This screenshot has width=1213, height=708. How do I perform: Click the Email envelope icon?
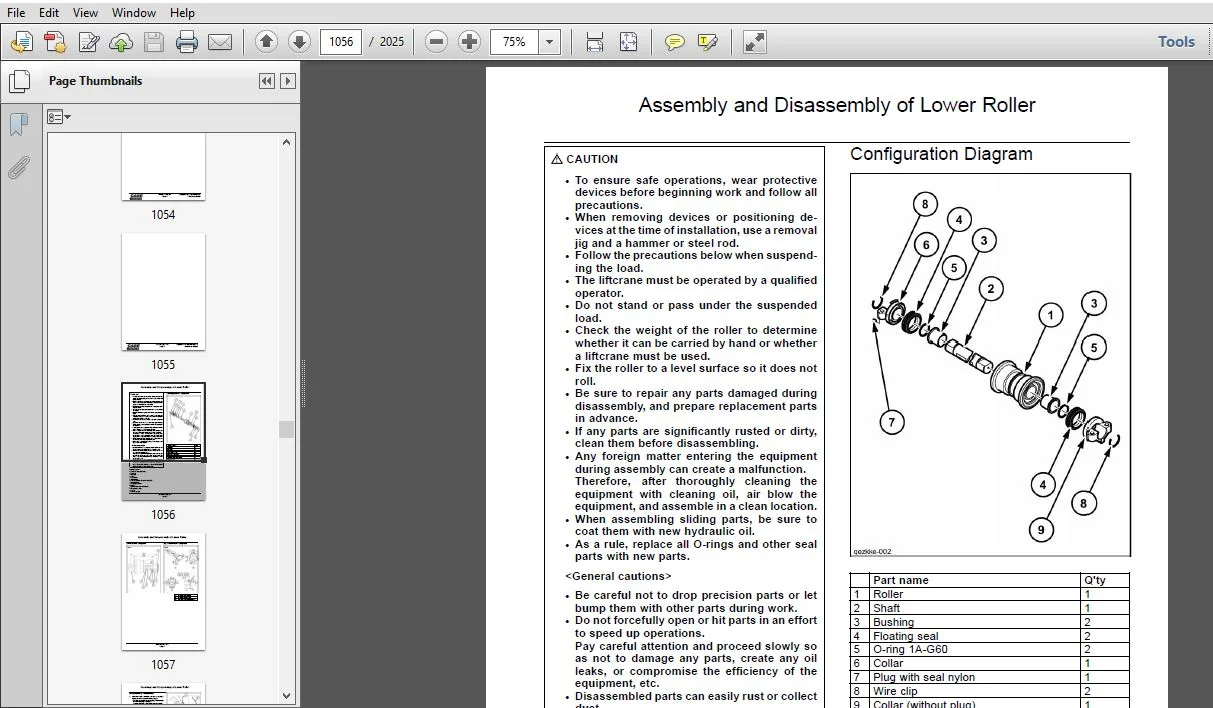[220, 42]
